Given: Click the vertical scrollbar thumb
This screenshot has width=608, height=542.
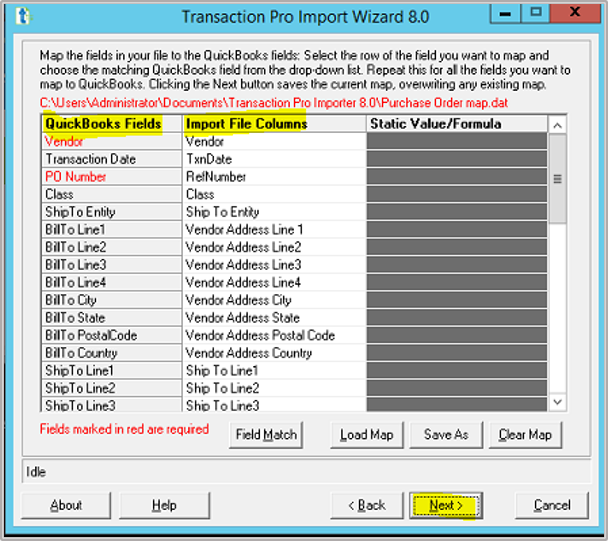Looking at the screenshot, I should pos(558,179).
